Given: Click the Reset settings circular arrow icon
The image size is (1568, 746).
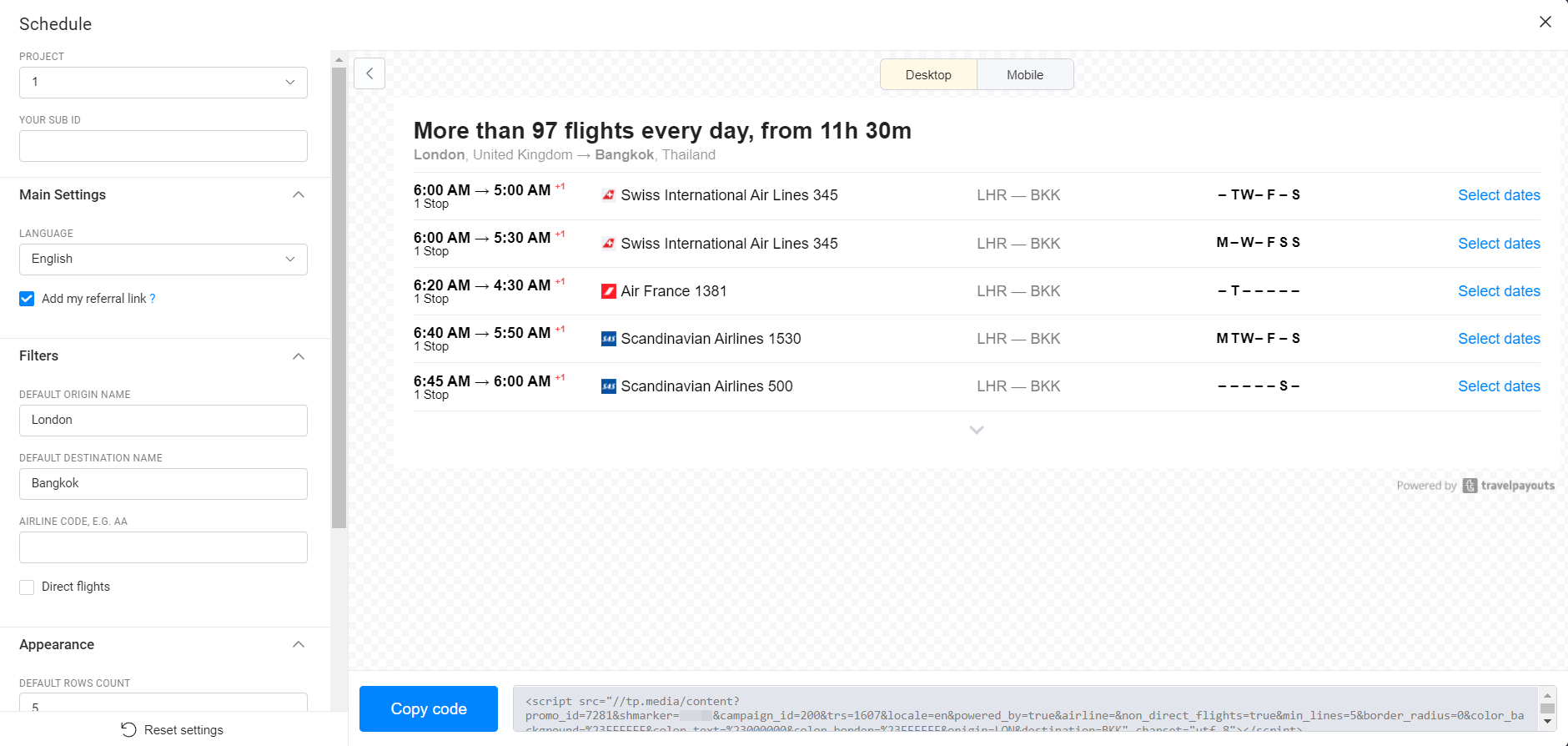Looking at the screenshot, I should [x=128, y=729].
